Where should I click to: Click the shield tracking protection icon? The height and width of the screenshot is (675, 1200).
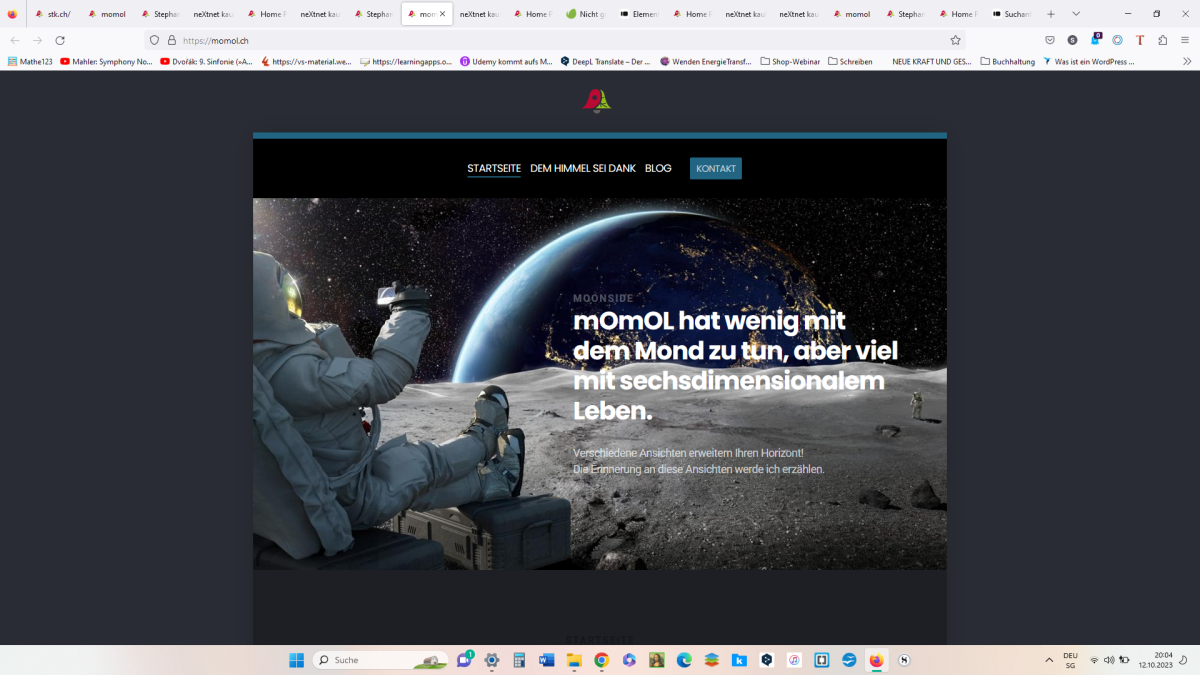click(154, 40)
